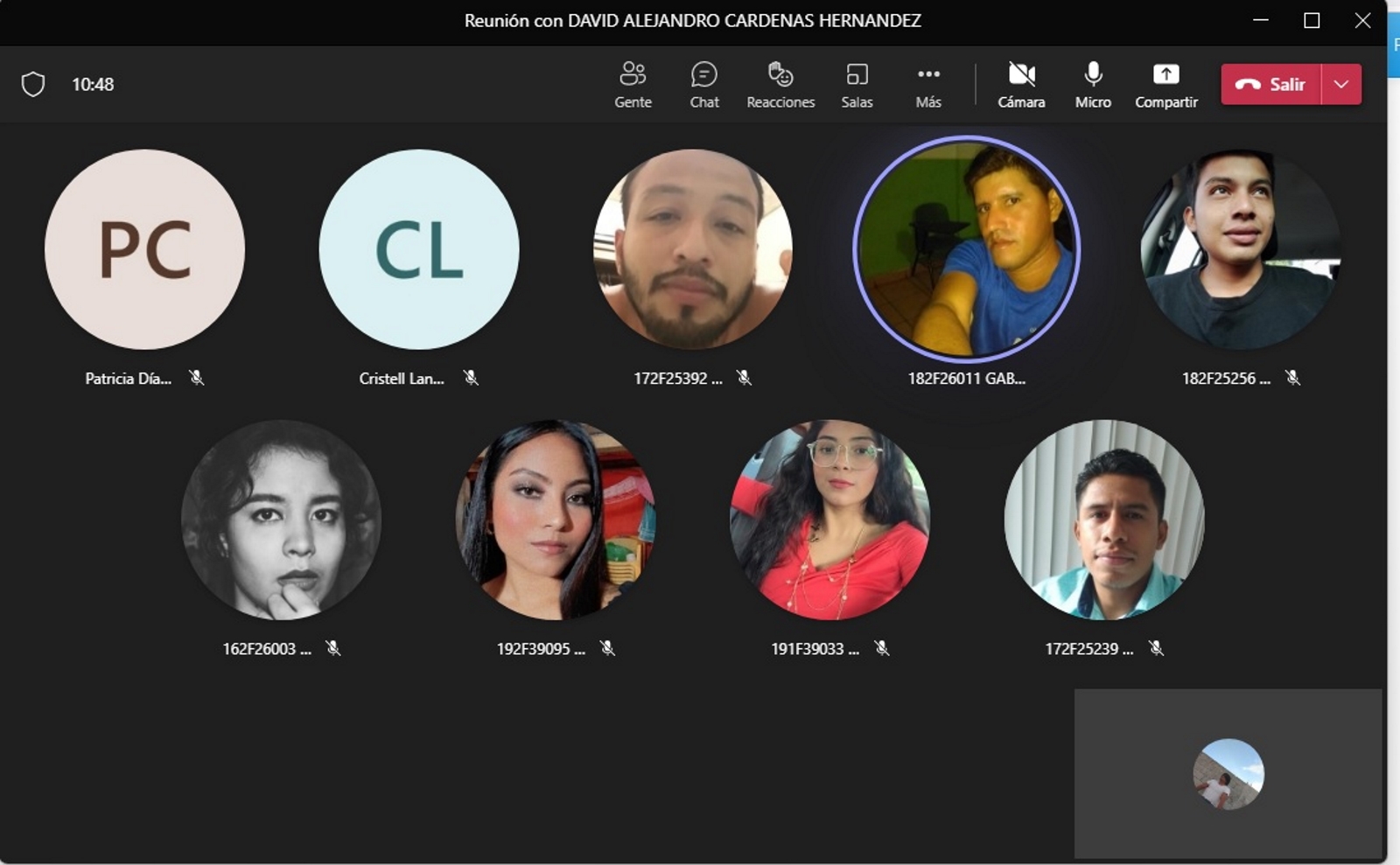Click the self-view avatar thumbnail
The width and height of the screenshot is (1400, 865).
(x=1228, y=774)
